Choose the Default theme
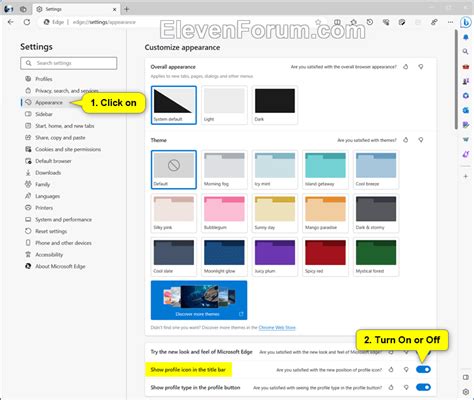Image resolution: width=474 pixels, height=400 pixels. tap(174, 170)
